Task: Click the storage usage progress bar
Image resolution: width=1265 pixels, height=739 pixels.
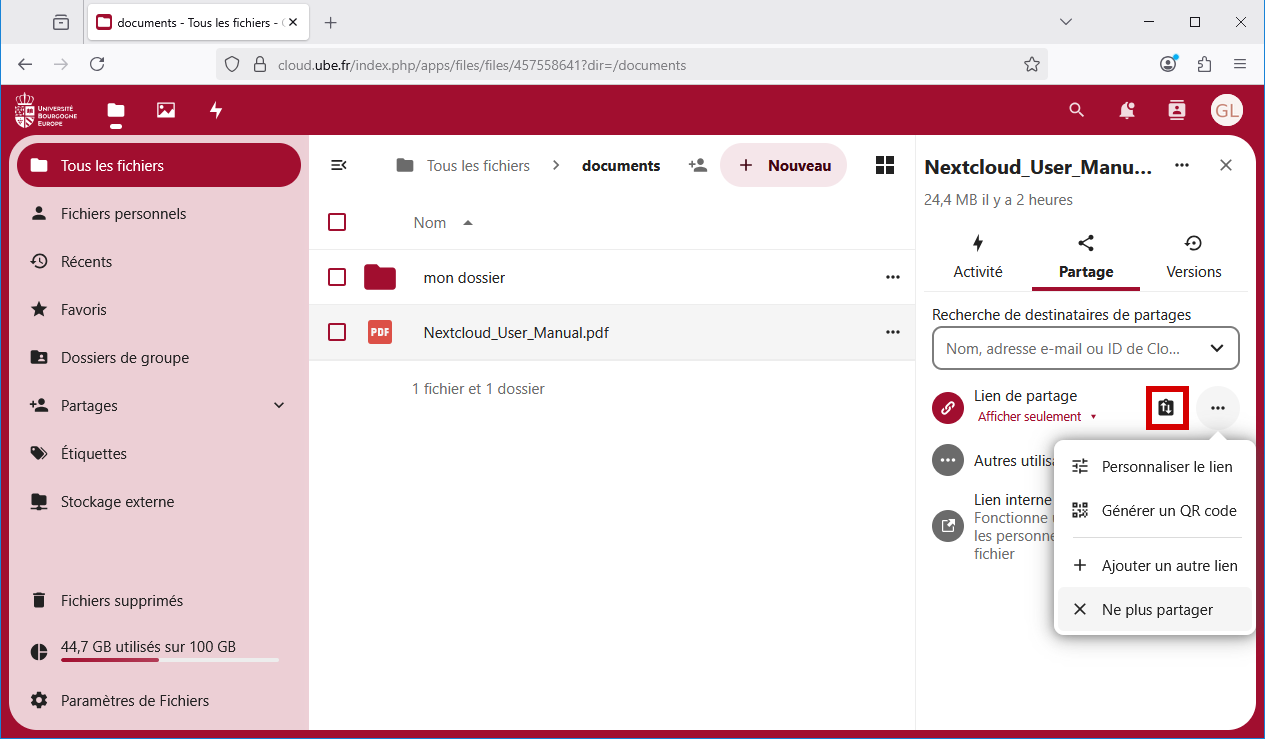Action: pyautogui.click(x=169, y=660)
